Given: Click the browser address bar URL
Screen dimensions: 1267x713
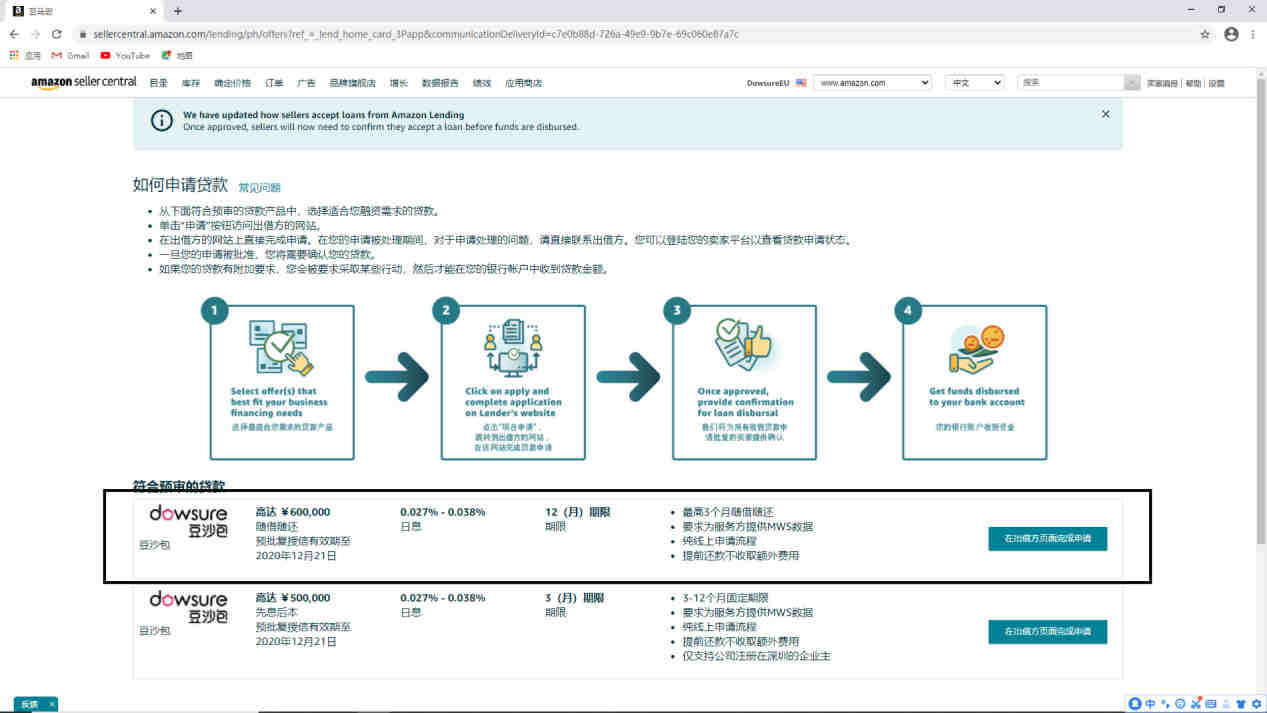Looking at the screenshot, I should pyautogui.click(x=415, y=34).
